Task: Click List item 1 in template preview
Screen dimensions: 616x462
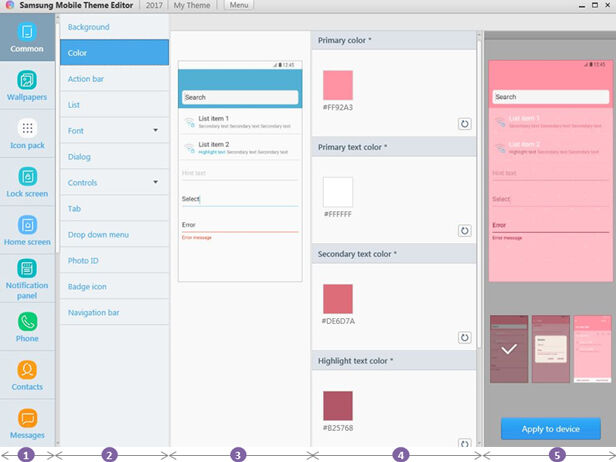Action: (x=240, y=121)
